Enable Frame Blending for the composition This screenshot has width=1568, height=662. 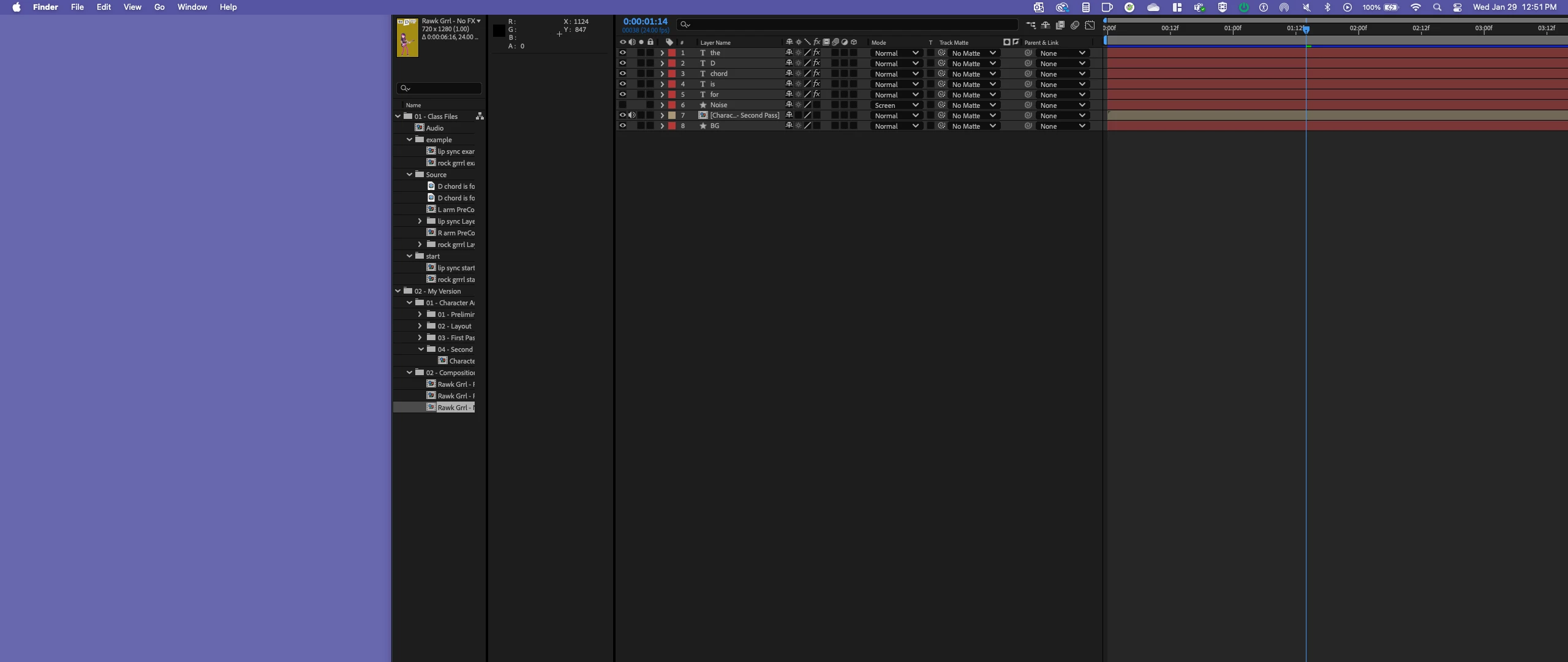1060,25
